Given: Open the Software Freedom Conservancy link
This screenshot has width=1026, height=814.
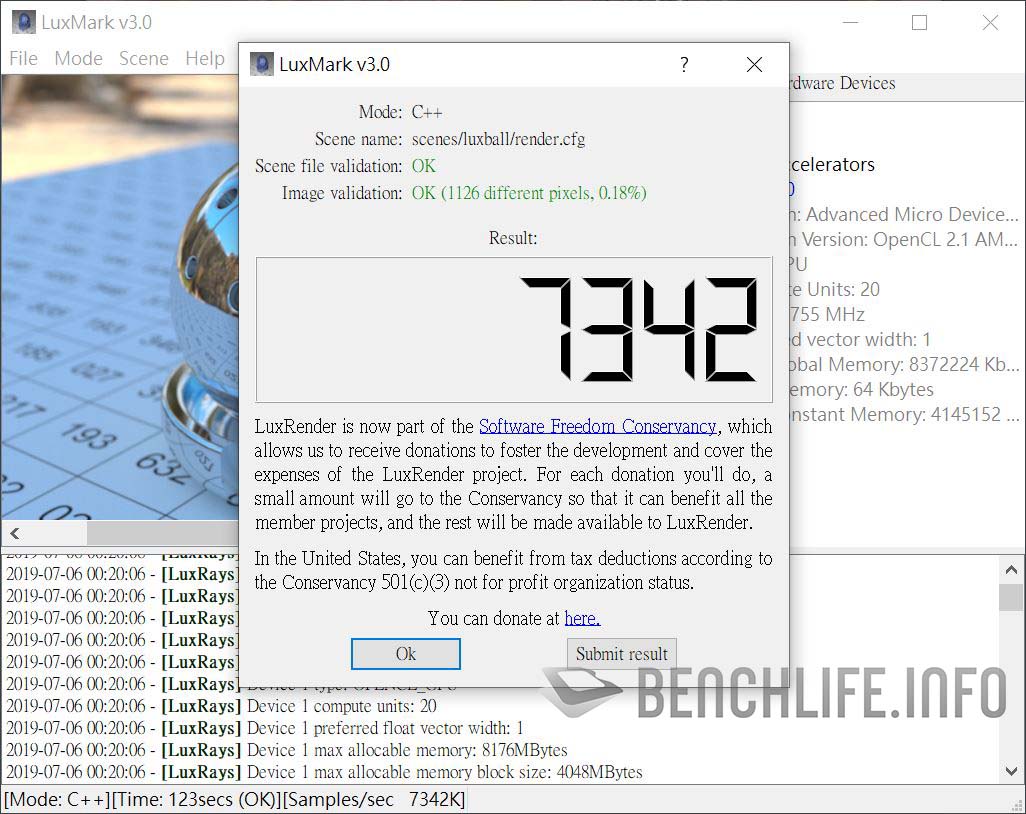Looking at the screenshot, I should click(x=598, y=426).
